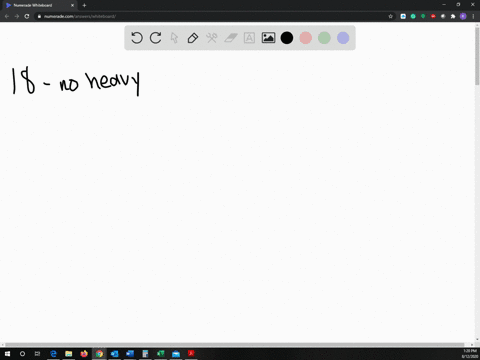Activate the text box tool

pyautogui.click(x=249, y=38)
